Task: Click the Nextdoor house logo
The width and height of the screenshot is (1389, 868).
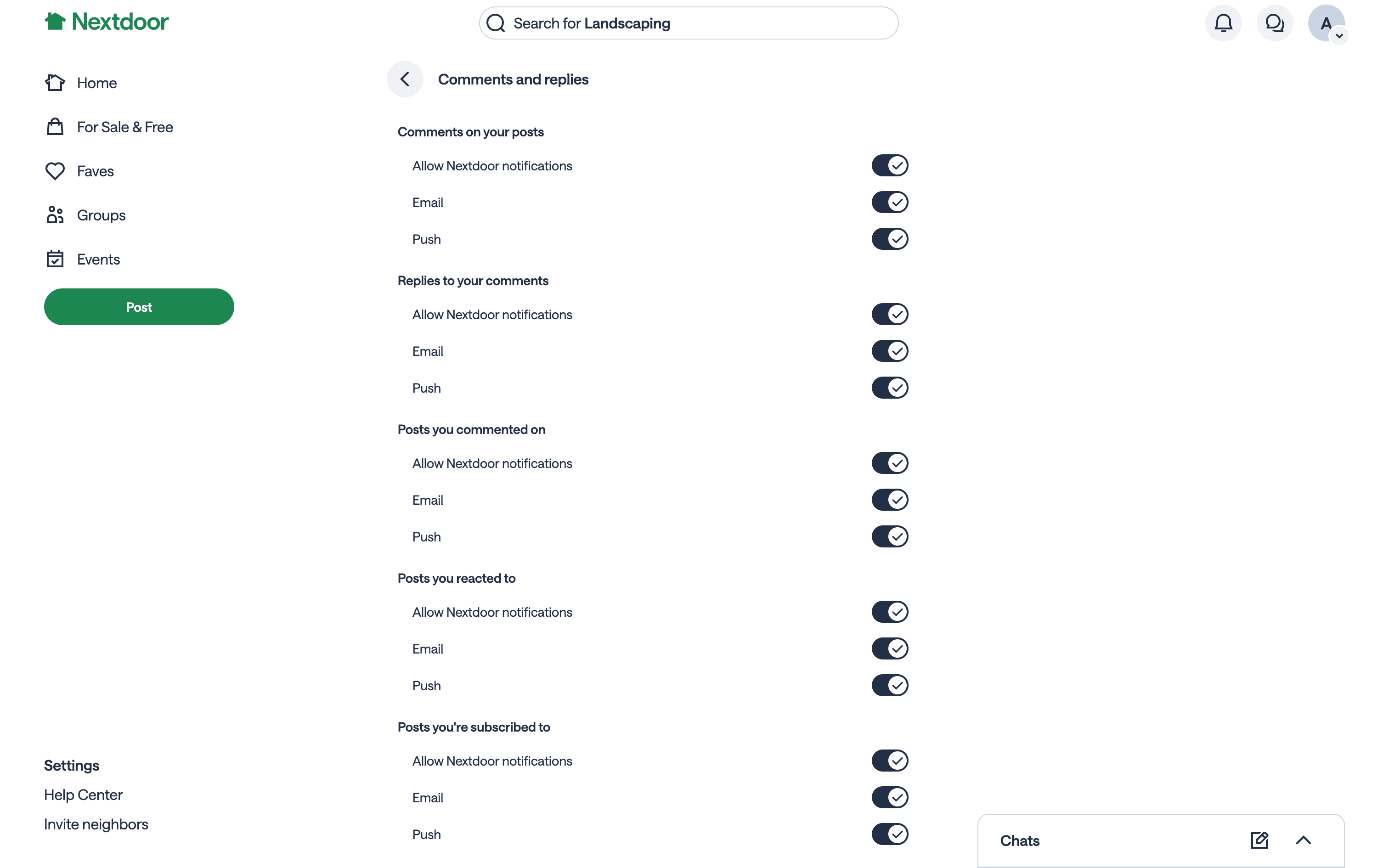Action: tap(56, 22)
